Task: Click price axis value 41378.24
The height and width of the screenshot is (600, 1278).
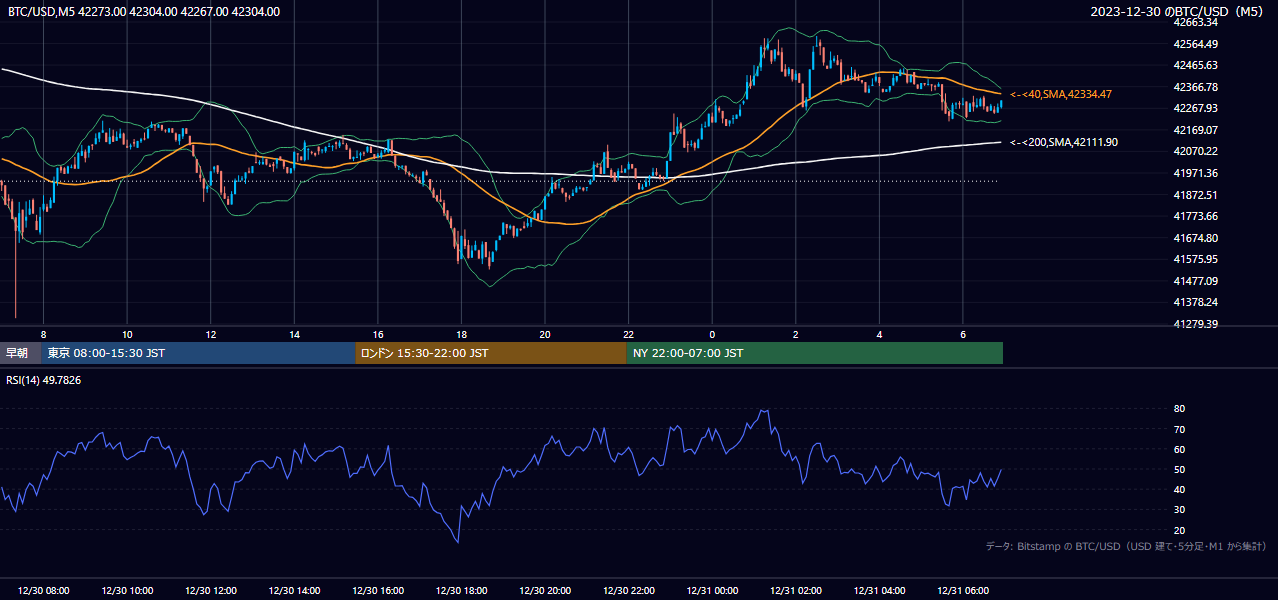Action: 1196,302
